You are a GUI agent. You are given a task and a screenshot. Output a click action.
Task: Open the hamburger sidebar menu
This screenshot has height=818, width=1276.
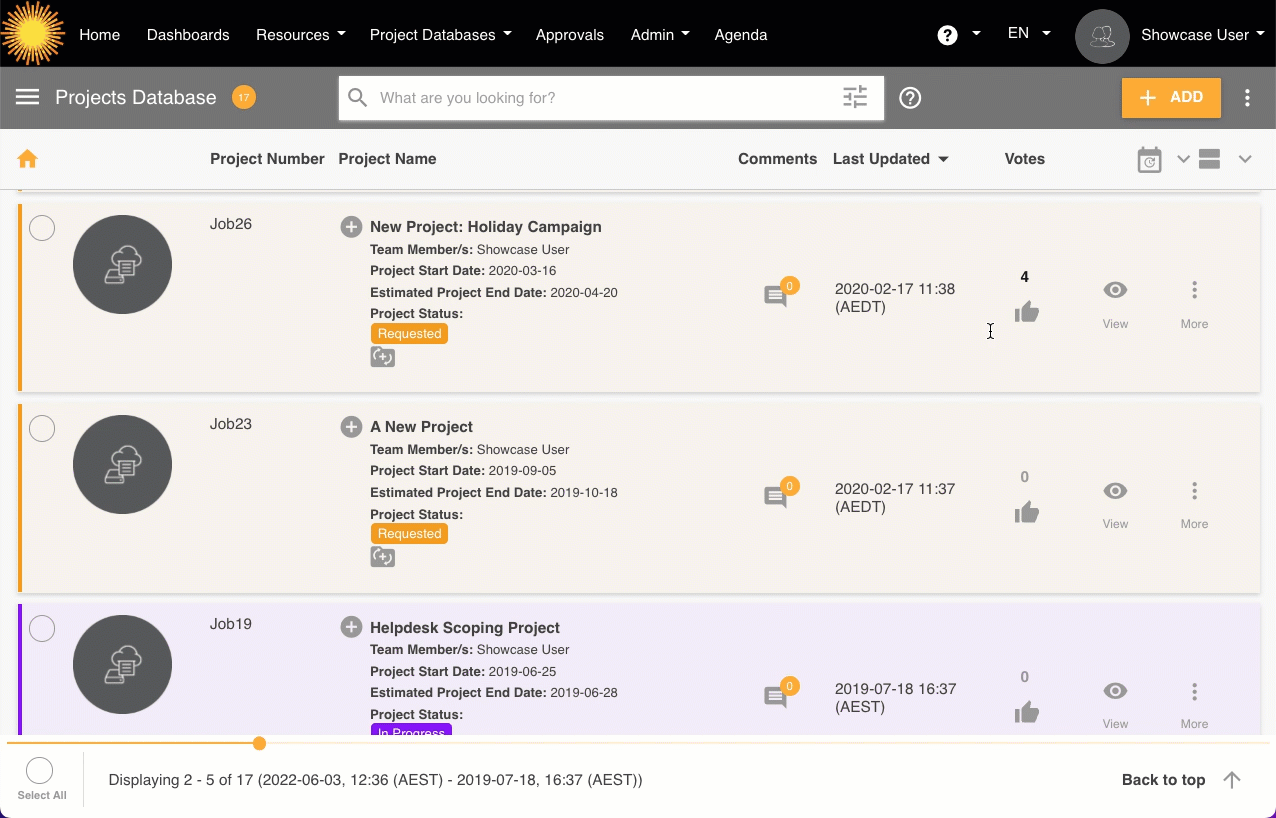pos(27,97)
